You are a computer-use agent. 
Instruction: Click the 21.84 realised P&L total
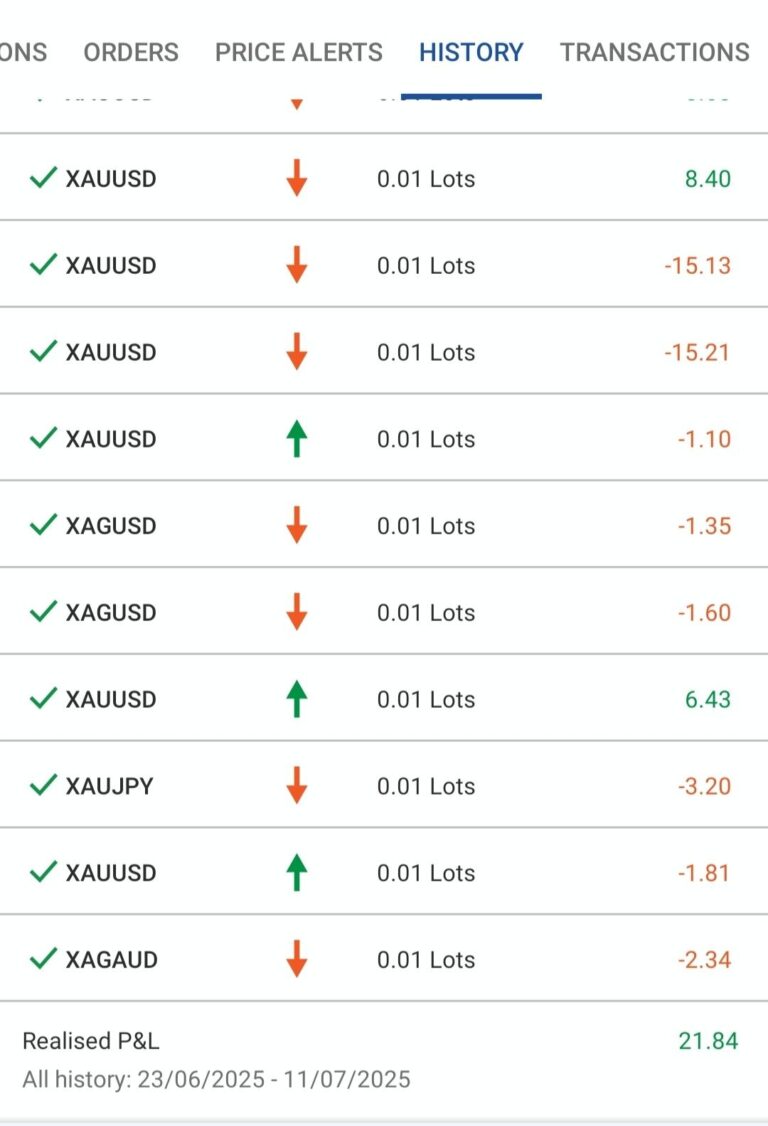tap(708, 1041)
